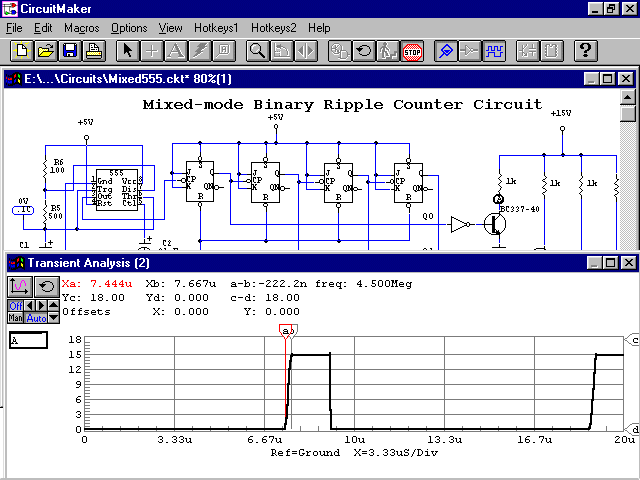Open the Macros menu
Image resolution: width=640 pixels, height=480 pixels.
[x=82, y=28]
